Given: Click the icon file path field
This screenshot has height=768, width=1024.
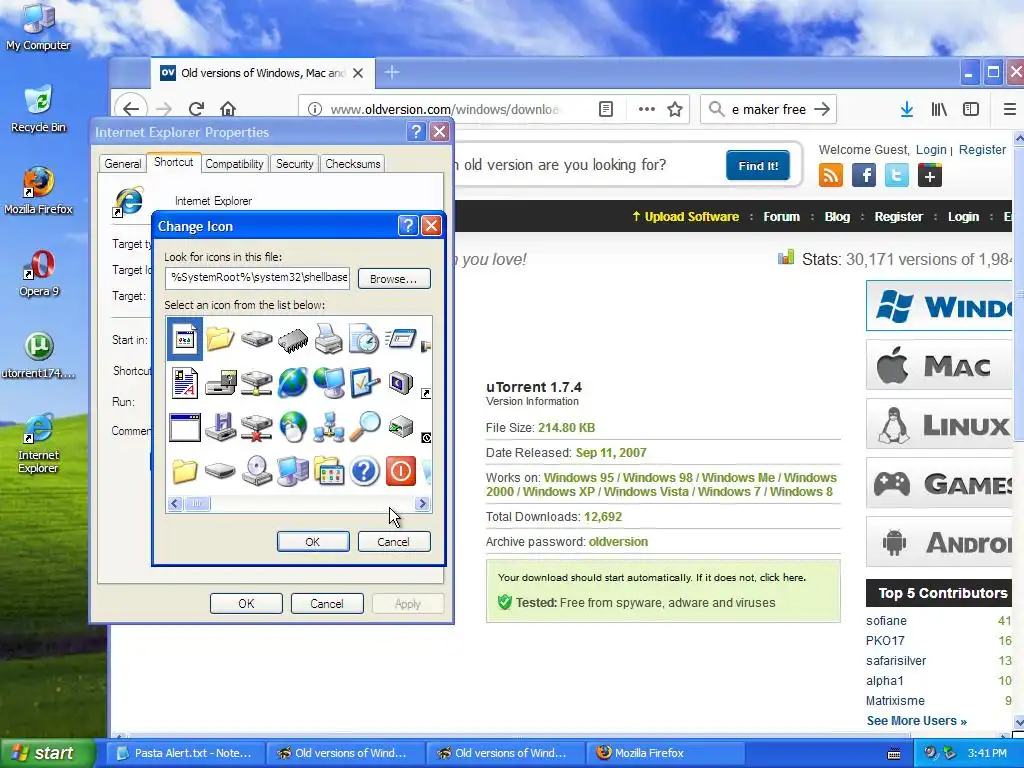Looking at the screenshot, I should (x=257, y=278).
